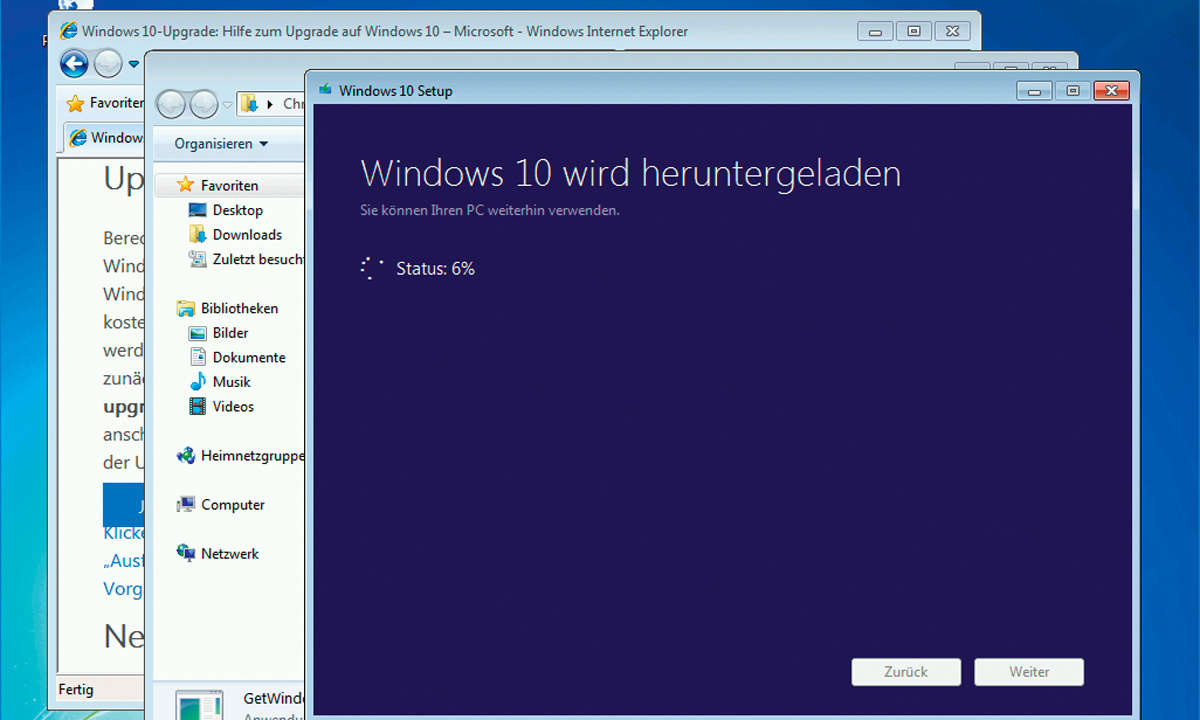Click Explorer back navigation button
The height and width of the screenshot is (720, 1200).
(172, 103)
